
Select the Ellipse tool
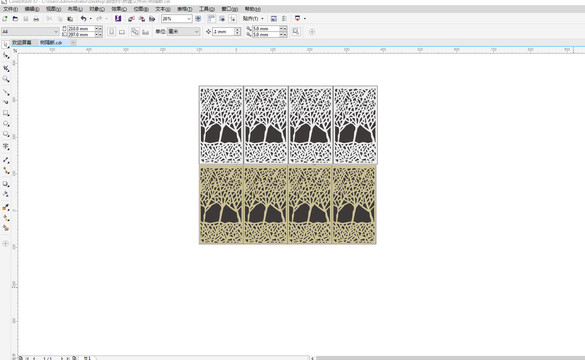click(x=6, y=123)
